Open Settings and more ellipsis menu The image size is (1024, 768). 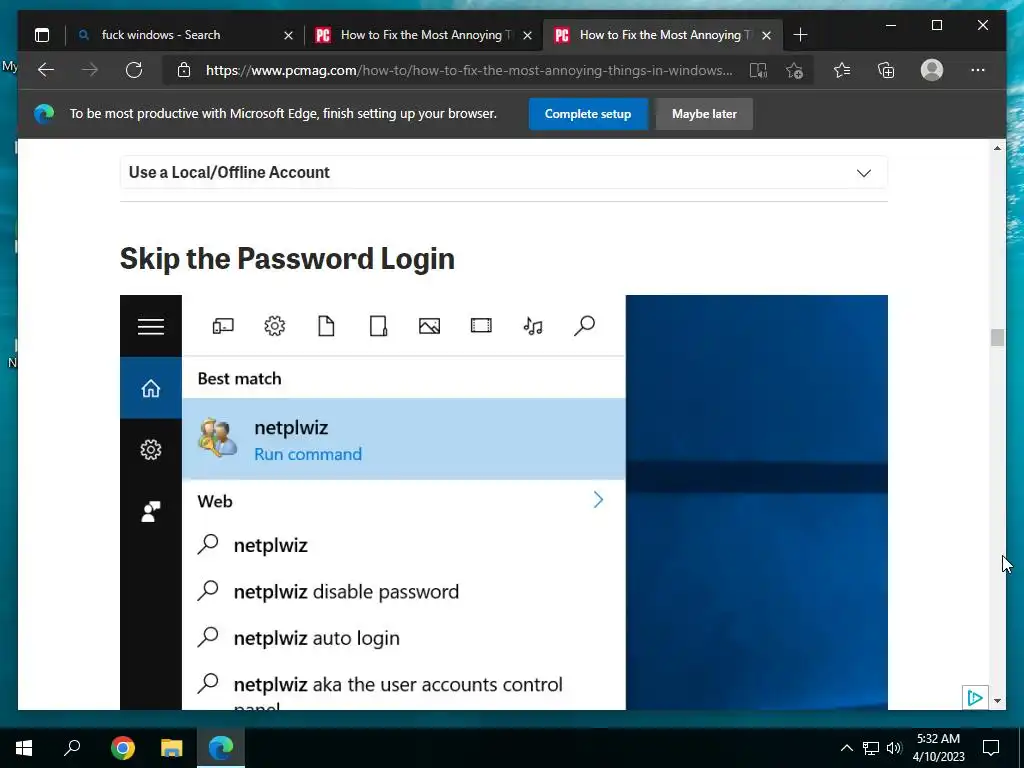(978, 70)
